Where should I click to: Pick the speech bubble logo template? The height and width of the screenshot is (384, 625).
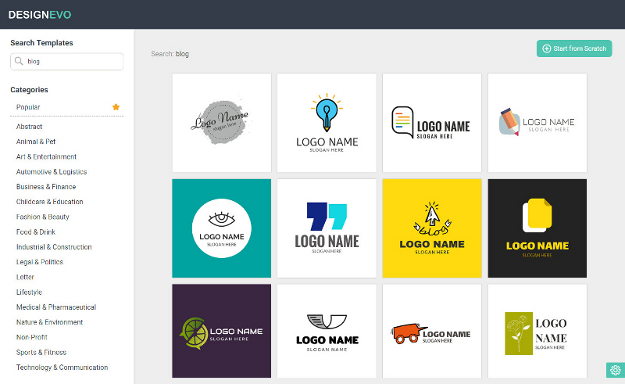point(432,123)
